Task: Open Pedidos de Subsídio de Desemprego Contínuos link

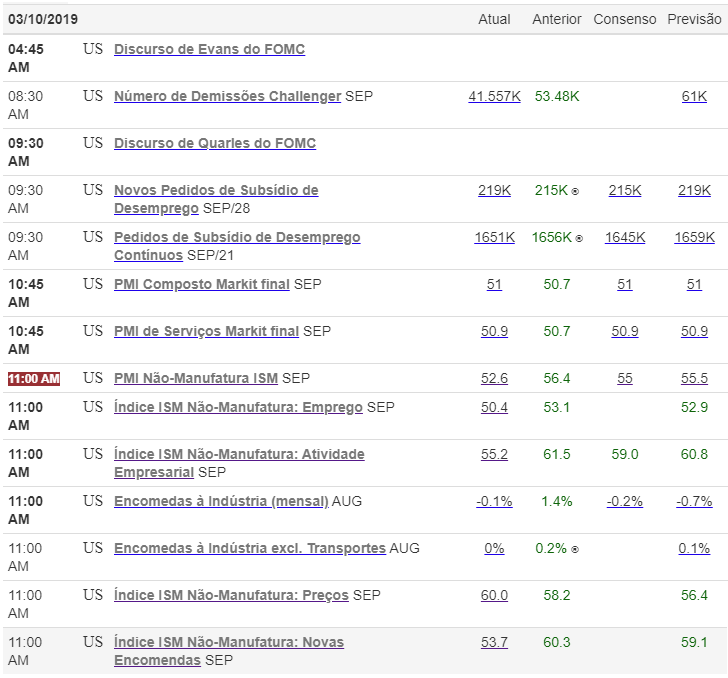Action: 237,246
